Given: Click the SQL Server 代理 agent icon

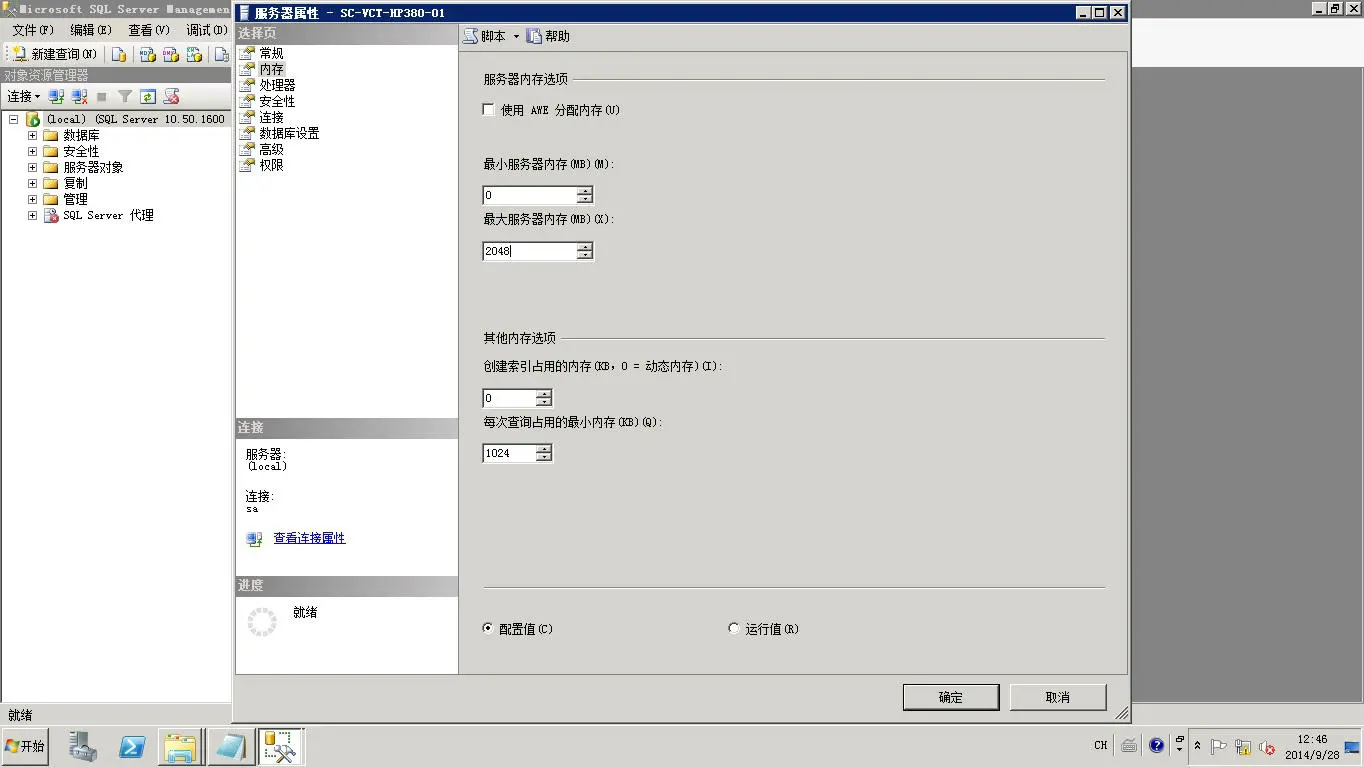Looking at the screenshot, I should click(x=51, y=215).
